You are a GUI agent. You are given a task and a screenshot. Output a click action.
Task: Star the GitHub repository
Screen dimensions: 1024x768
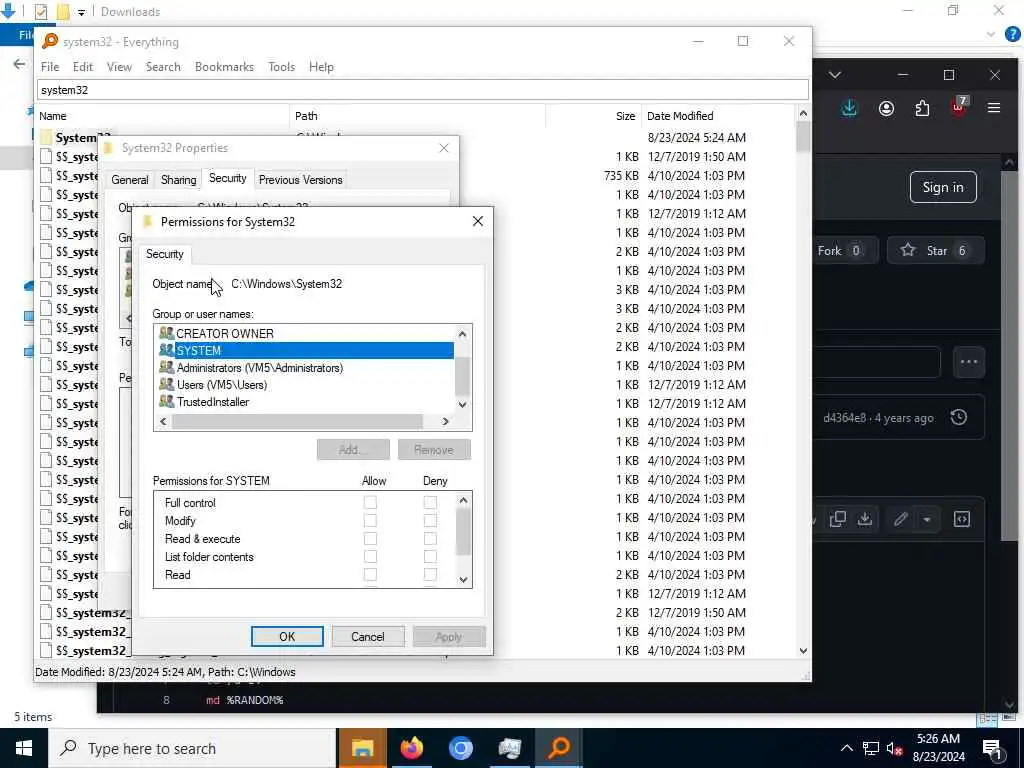pos(935,251)
